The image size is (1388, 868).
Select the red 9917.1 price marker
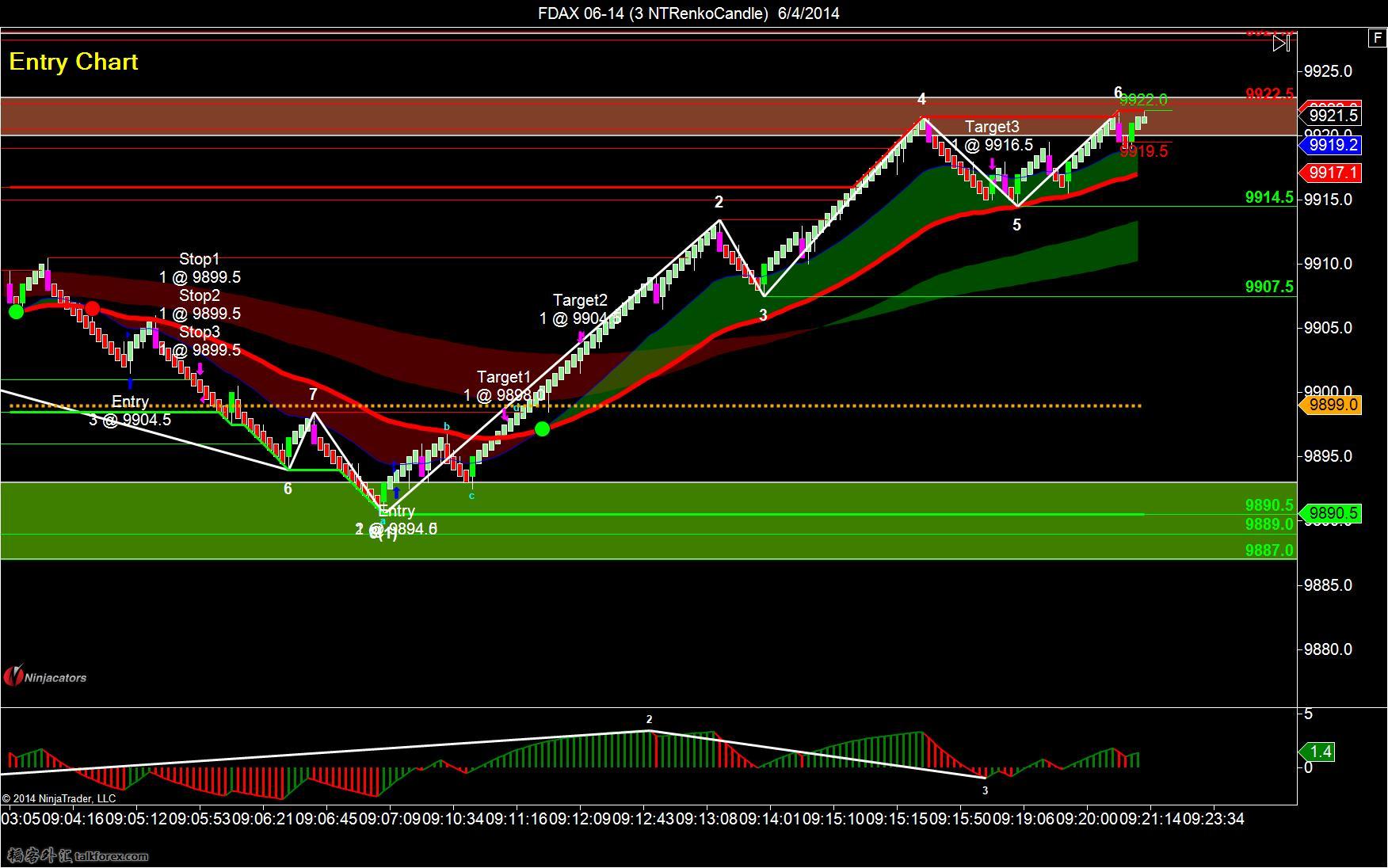tap(1330, 173)
